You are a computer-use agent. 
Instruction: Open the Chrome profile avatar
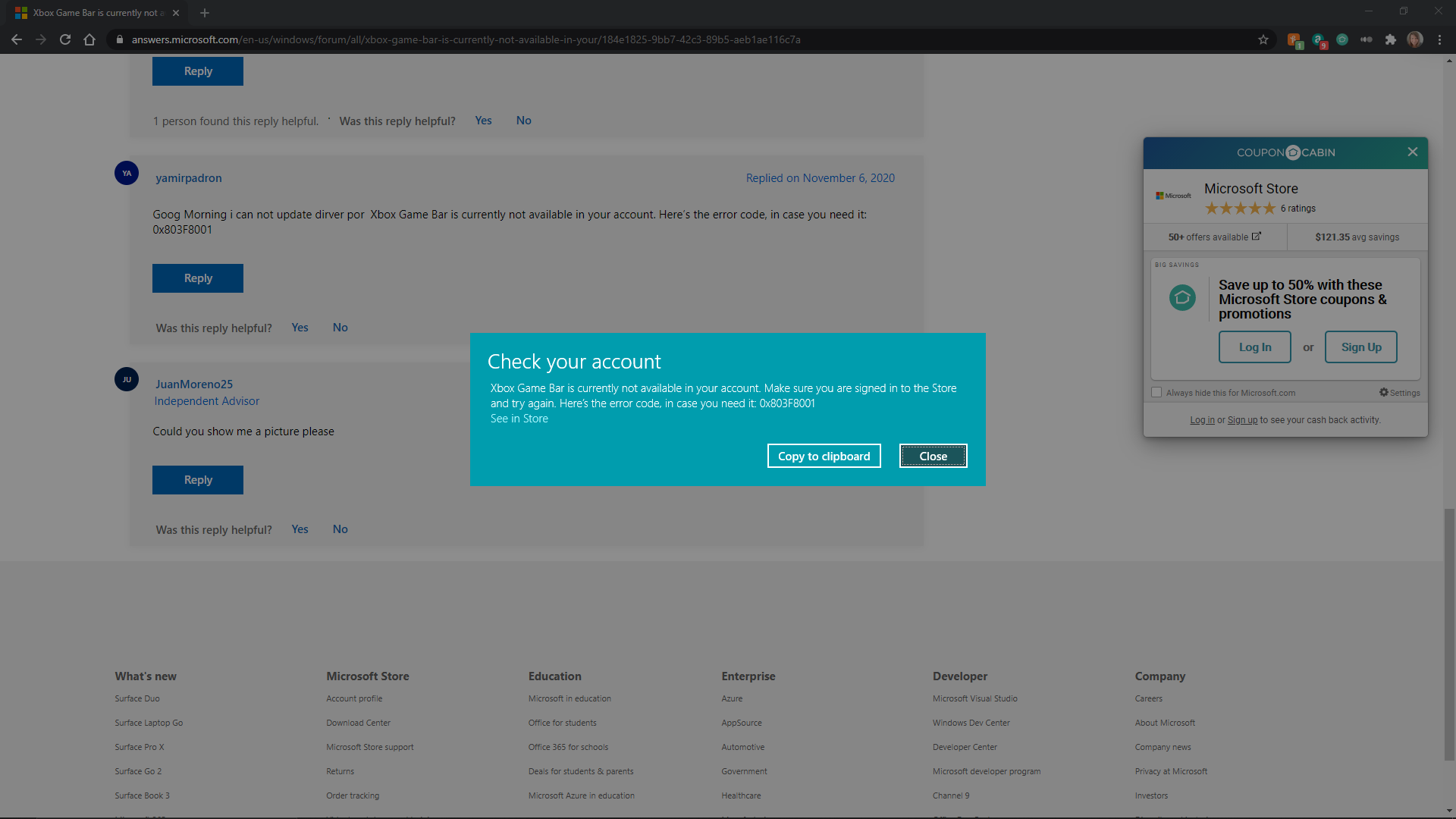(x=1415, y=39)
